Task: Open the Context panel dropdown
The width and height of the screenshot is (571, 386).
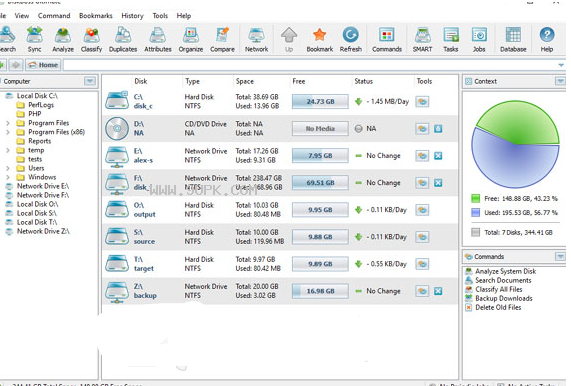Action: pyautogui.click(x=560, y=81)
